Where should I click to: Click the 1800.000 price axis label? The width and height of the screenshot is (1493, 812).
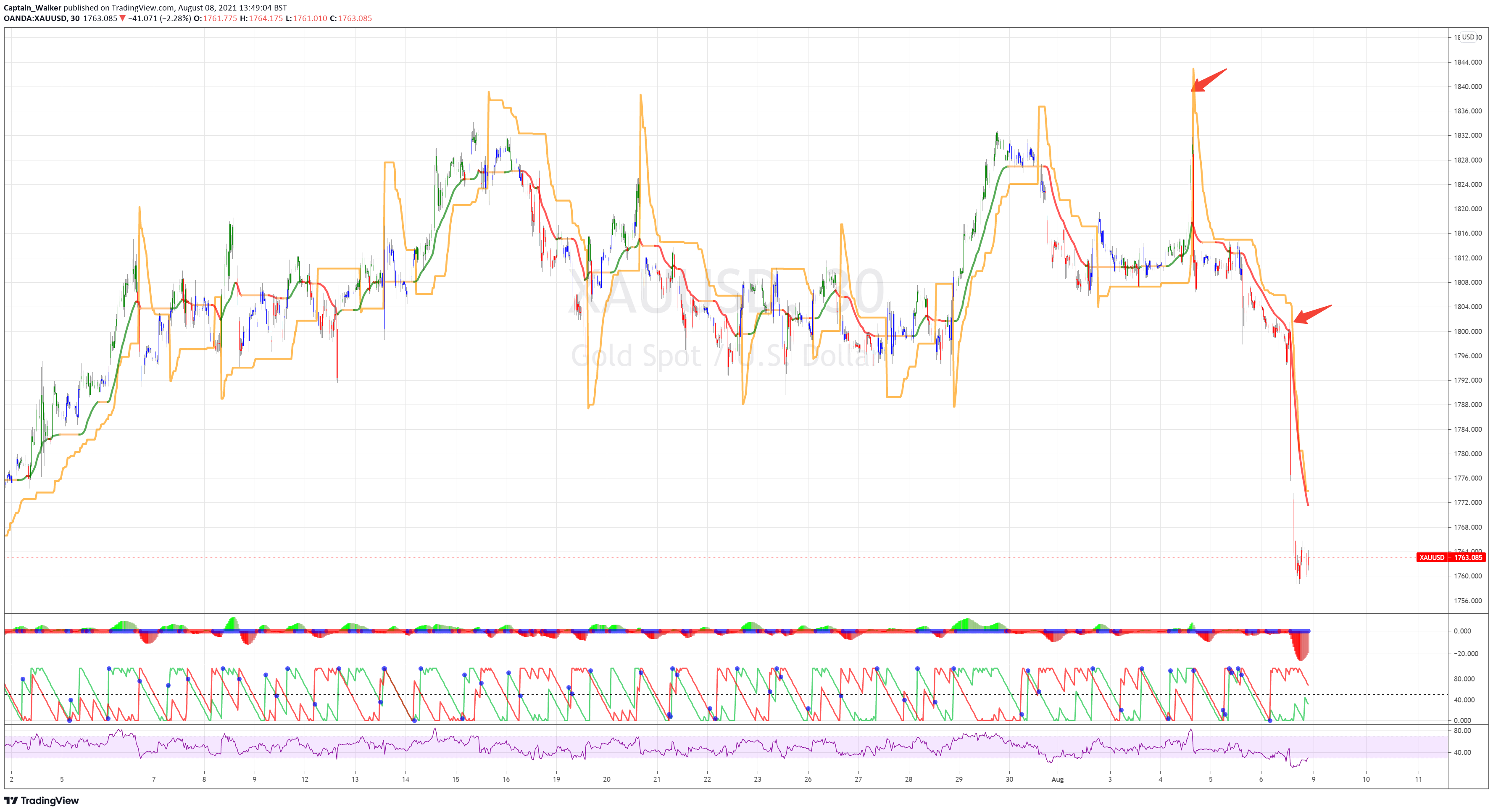click(1467, 331)
